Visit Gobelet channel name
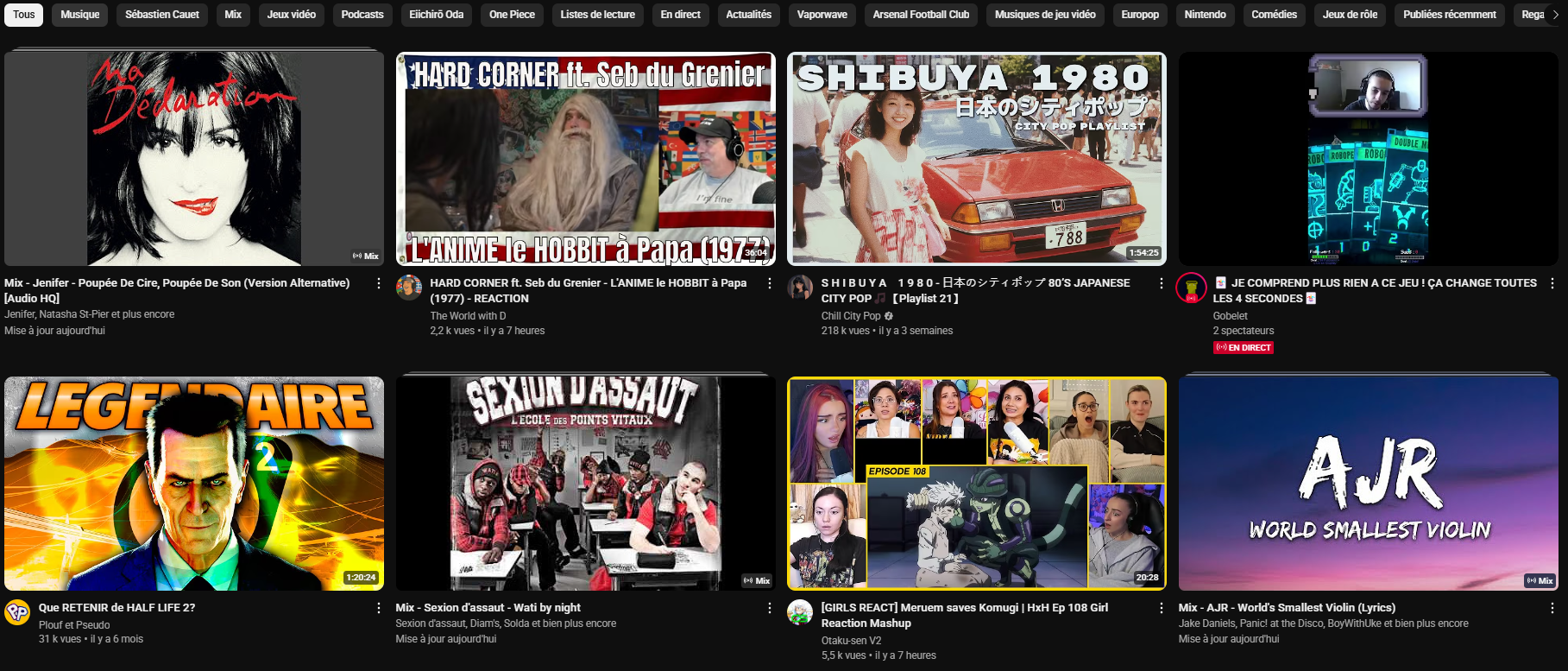The width and height of the screenshot is (1568, 671). click(x=1230, y=316)
